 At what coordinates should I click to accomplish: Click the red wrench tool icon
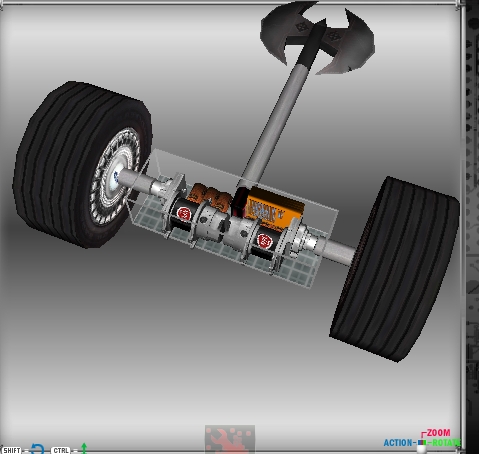230,439
